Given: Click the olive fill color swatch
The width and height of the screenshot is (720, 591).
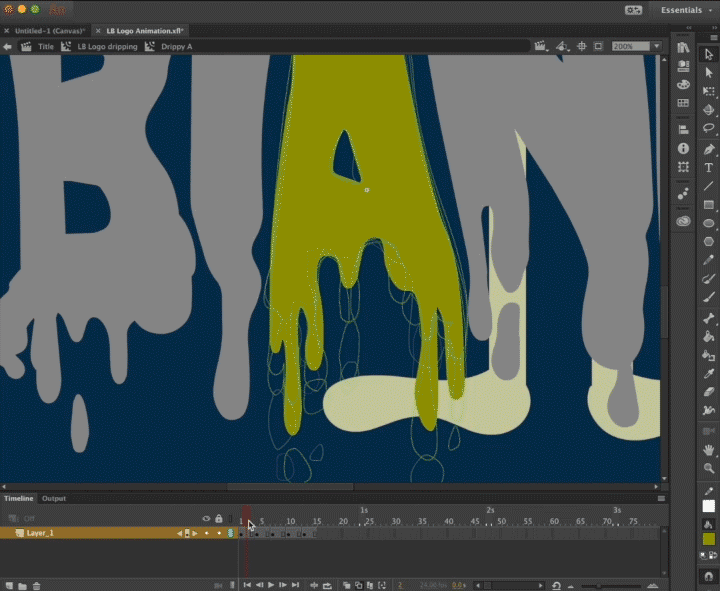Looking at the screenshot, I should [709, 539].
